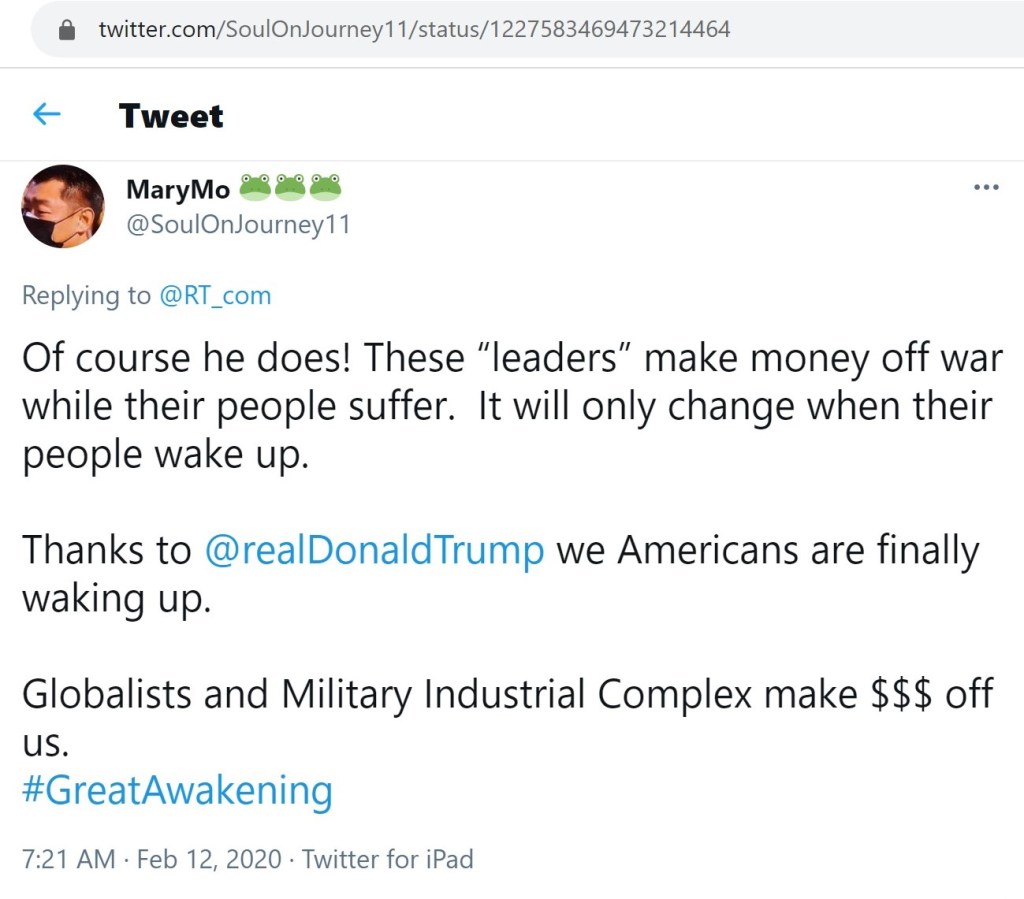The height and width of the screenshot is (899, 1024).
Task: Click the first frog emoji after MaryMo
Action: tap(256, 186)
